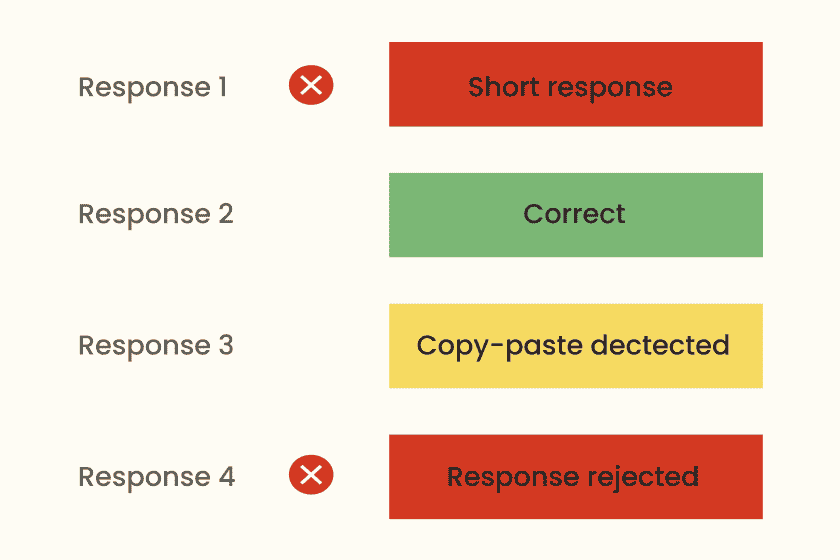Open the Copy-paste dectected status

tap(575, 346)
